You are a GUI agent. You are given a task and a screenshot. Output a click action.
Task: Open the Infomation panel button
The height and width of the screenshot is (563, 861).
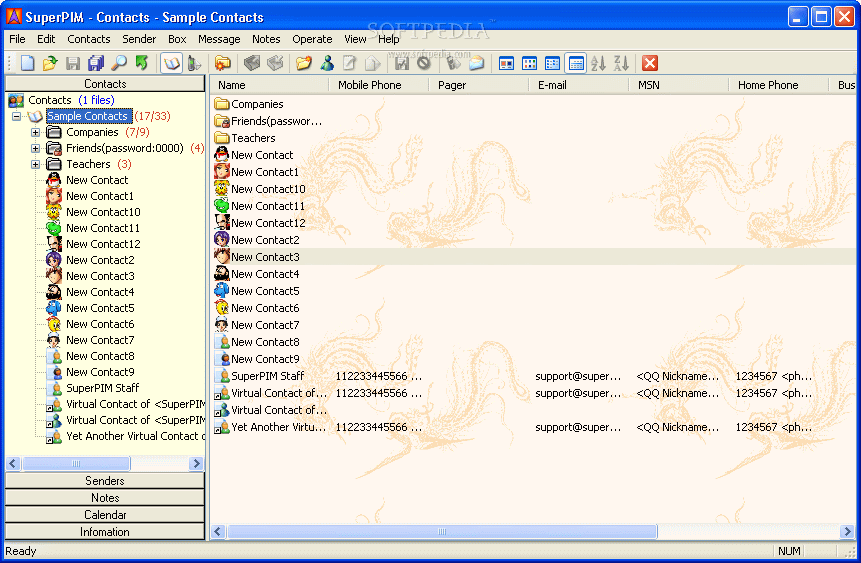[x=105, y=532]
